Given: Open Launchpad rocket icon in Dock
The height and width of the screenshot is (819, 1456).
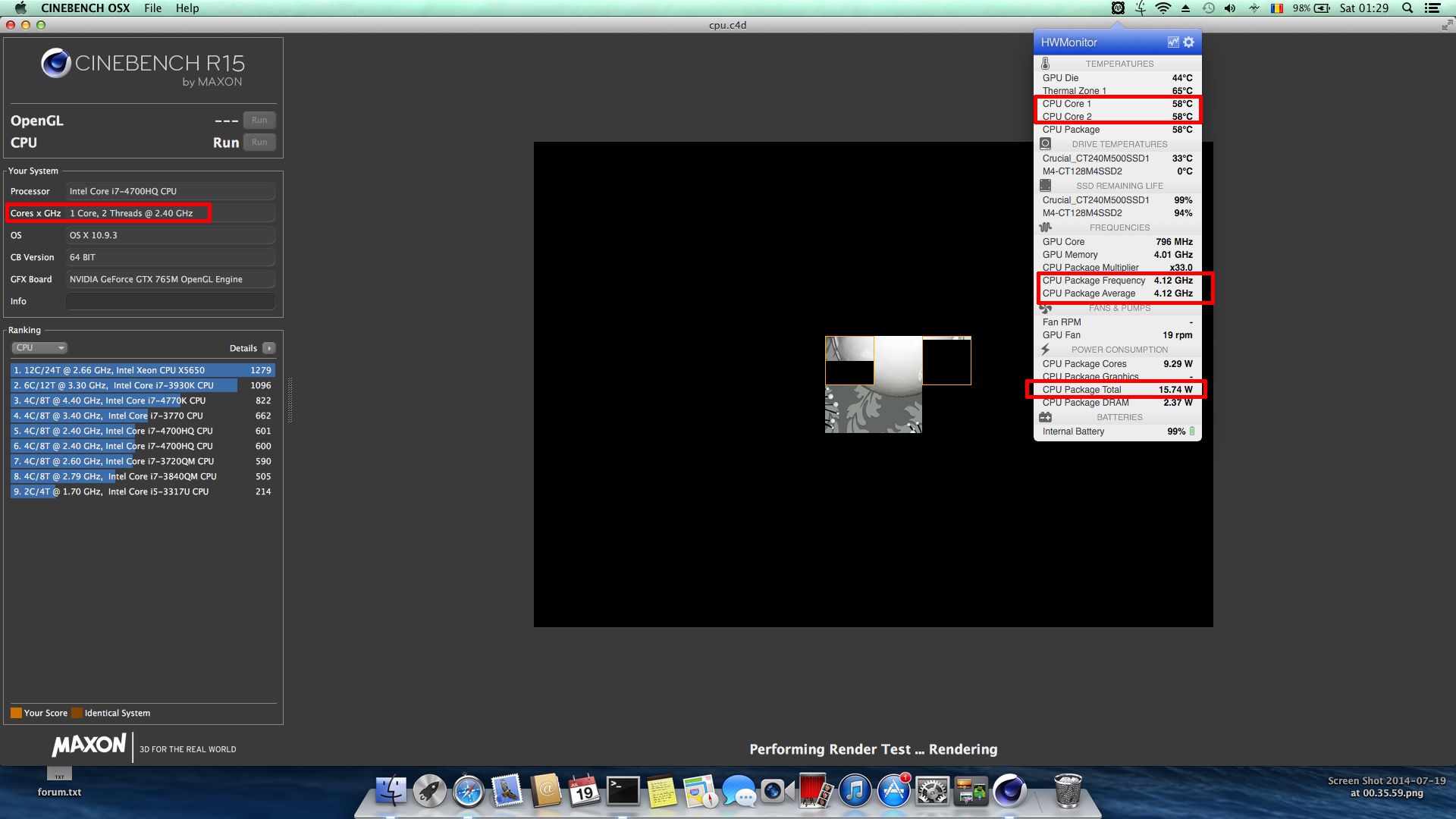Looking at the screenshot, I should pyautogui.click(x=429, y=791).
